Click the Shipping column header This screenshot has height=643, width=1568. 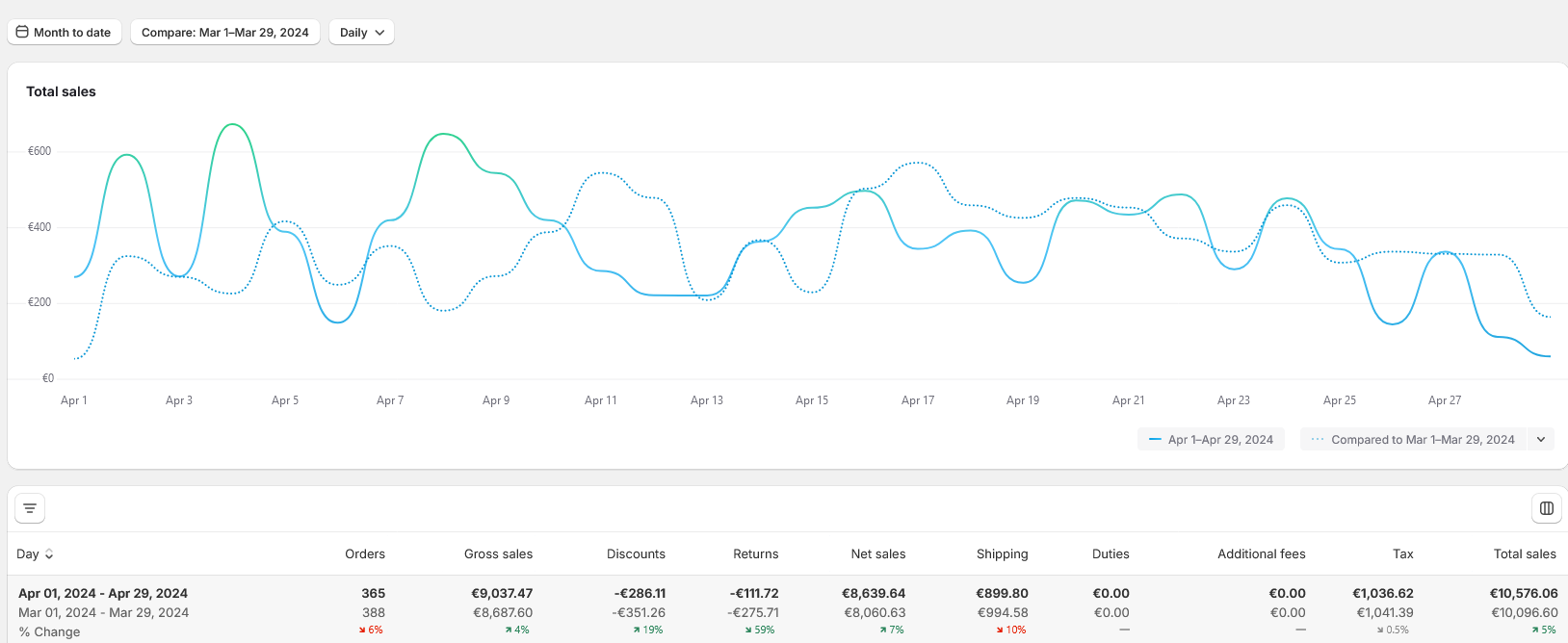pos(1002,554)
